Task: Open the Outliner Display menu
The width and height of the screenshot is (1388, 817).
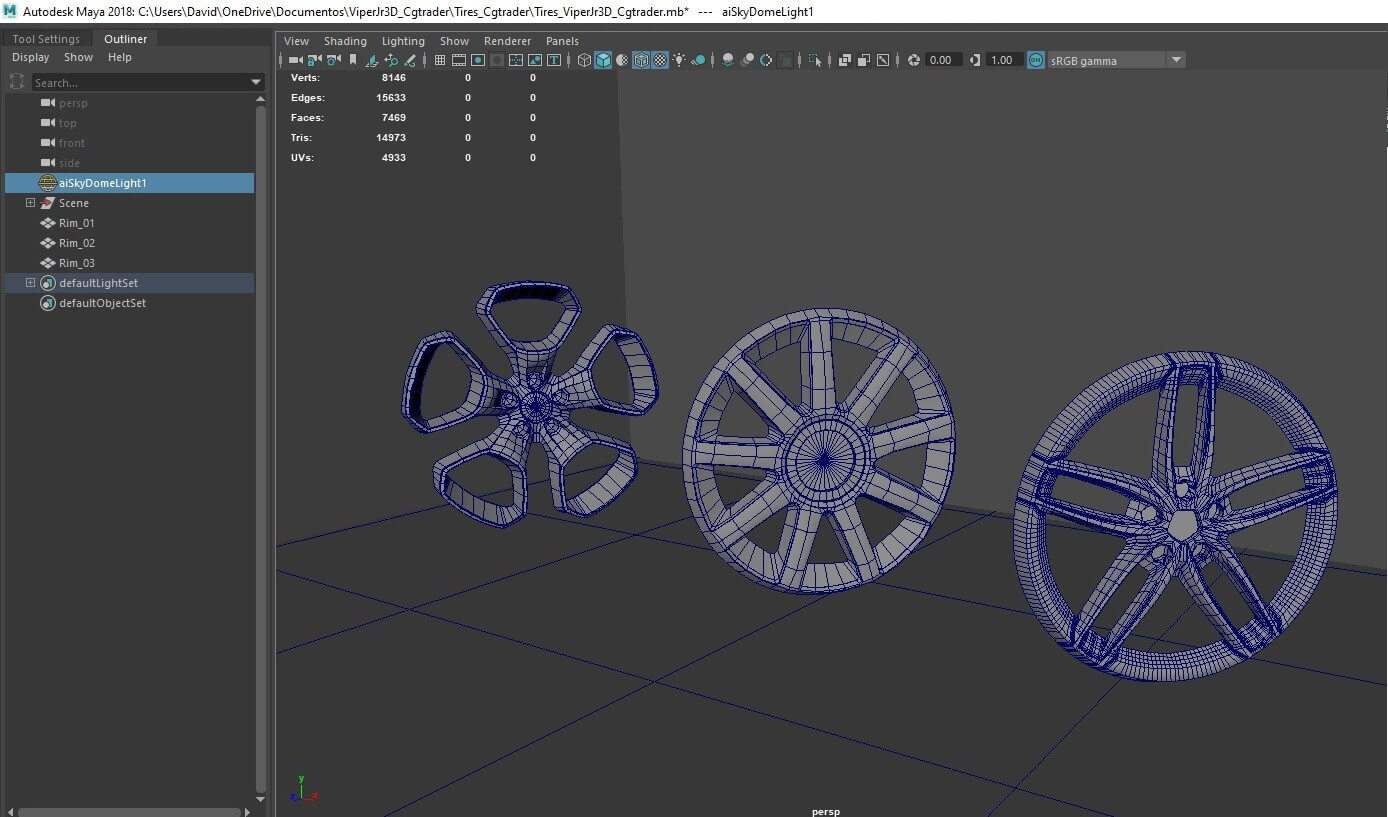Action: tap(30, 57)
